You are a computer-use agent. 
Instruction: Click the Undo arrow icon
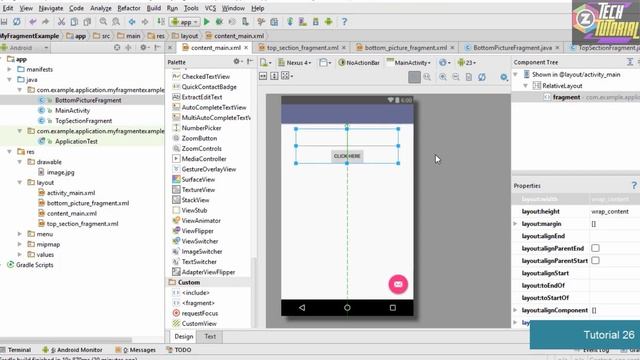pos(33,22)
